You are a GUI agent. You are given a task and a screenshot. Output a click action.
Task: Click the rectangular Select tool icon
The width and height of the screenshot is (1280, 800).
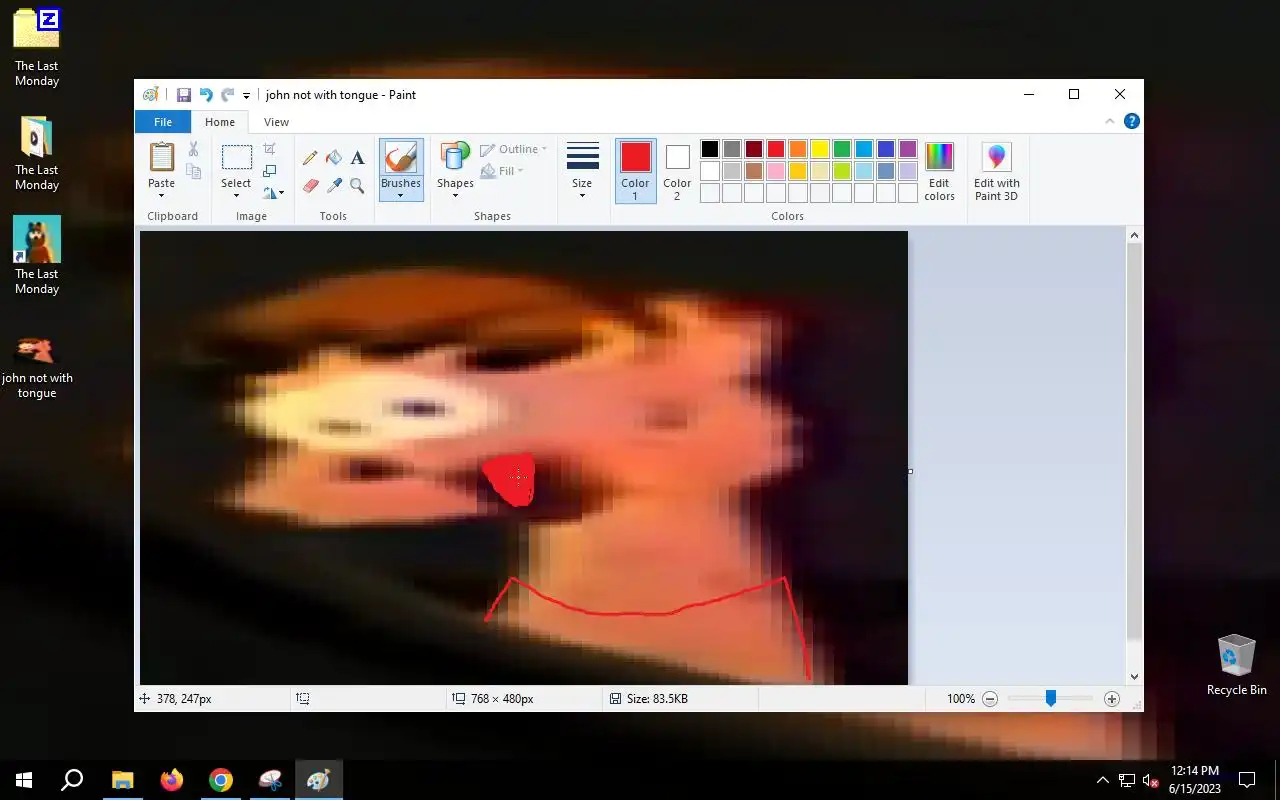236,157
